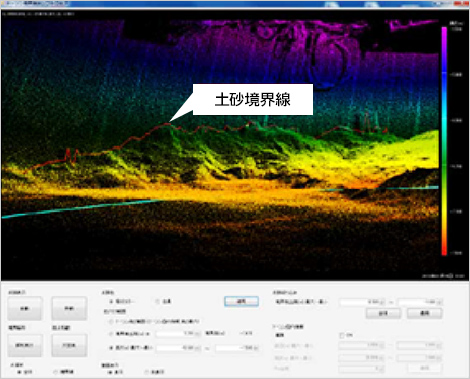Select the 非表示 radio button at bottom center

147,372
